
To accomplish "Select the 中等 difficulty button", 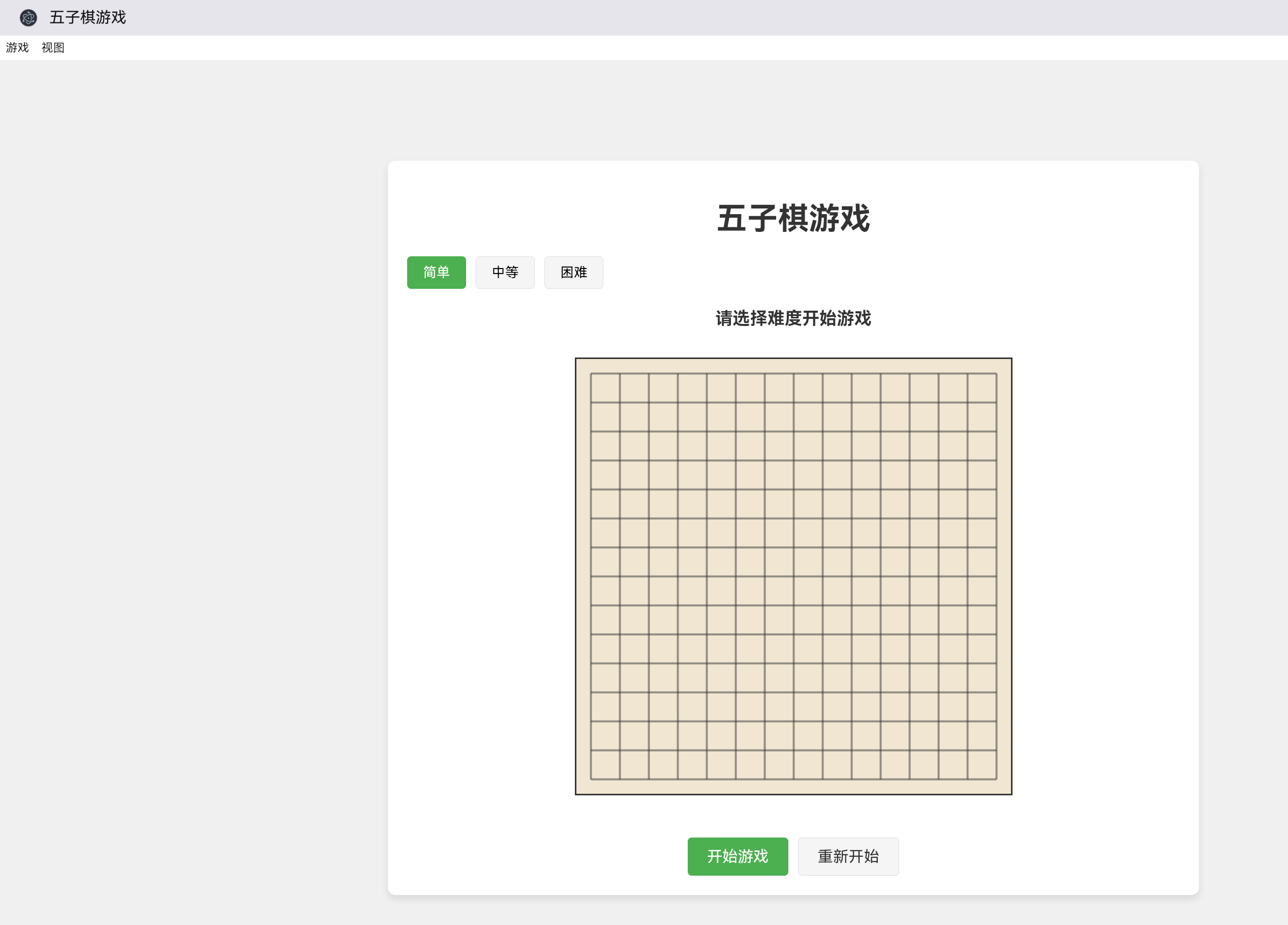I will (x=505, y=272).
